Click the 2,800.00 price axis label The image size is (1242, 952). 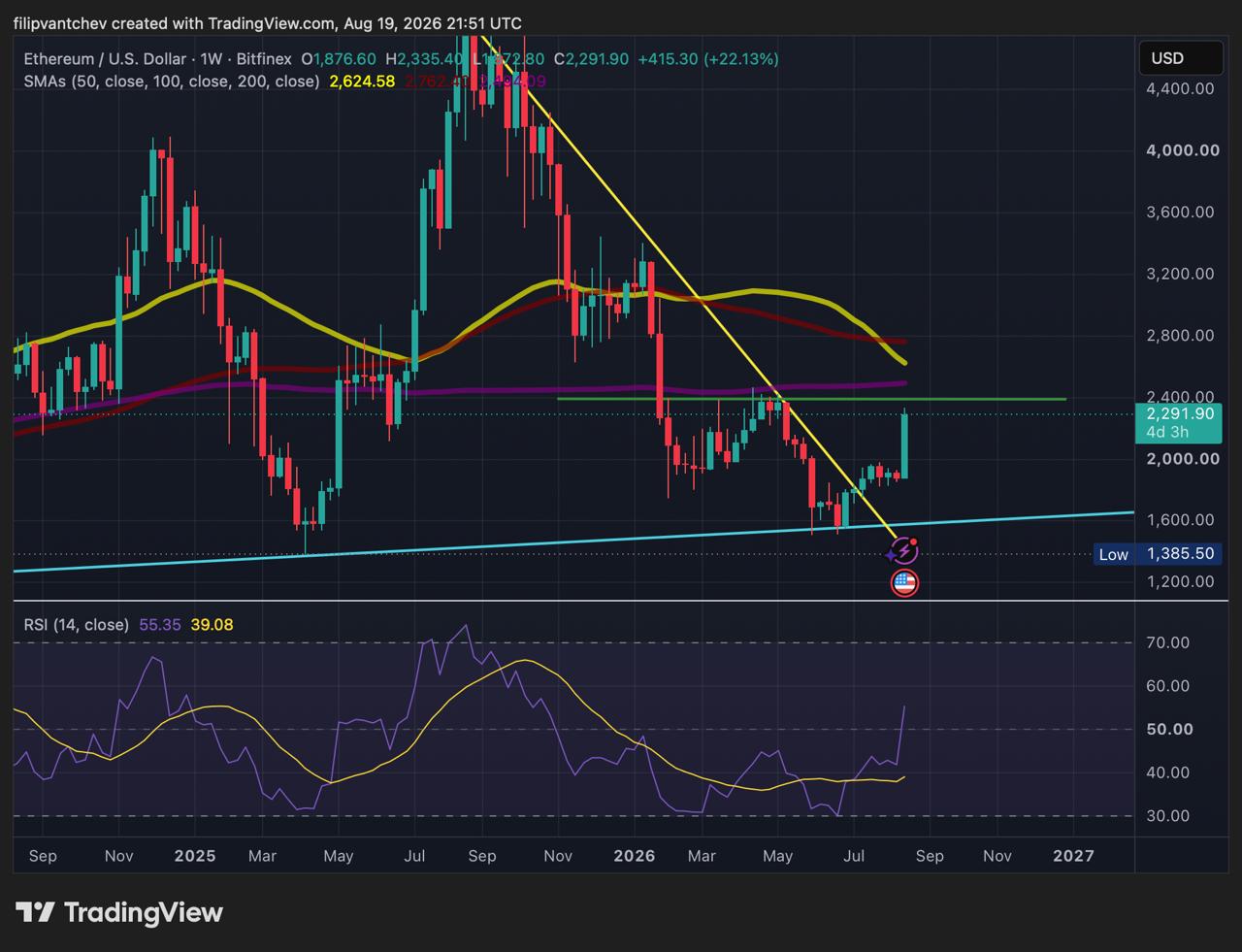[1180, 336]
